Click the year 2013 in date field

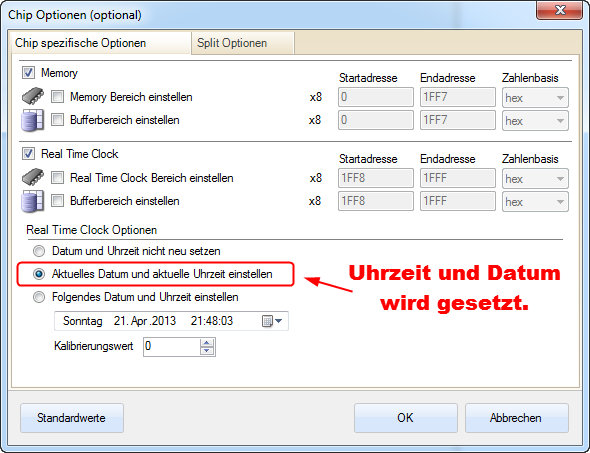coord(163,321)
